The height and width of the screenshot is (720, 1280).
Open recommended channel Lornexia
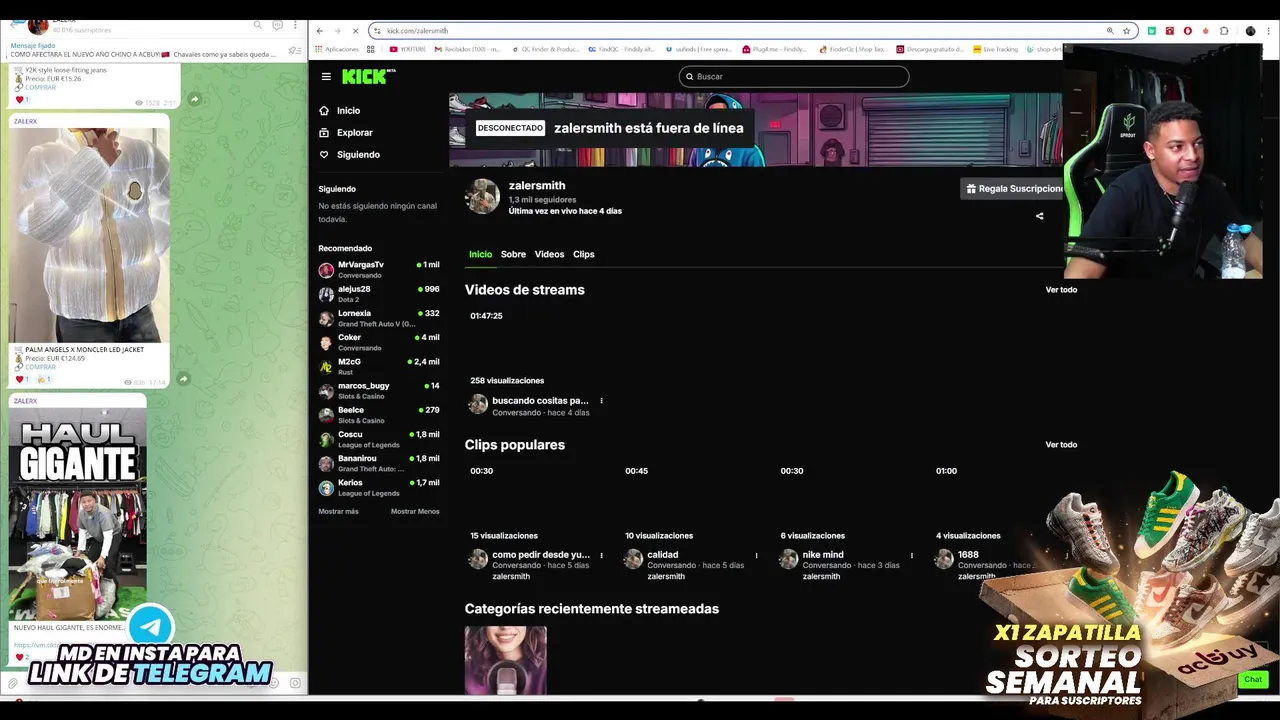(x=379, y=318)
